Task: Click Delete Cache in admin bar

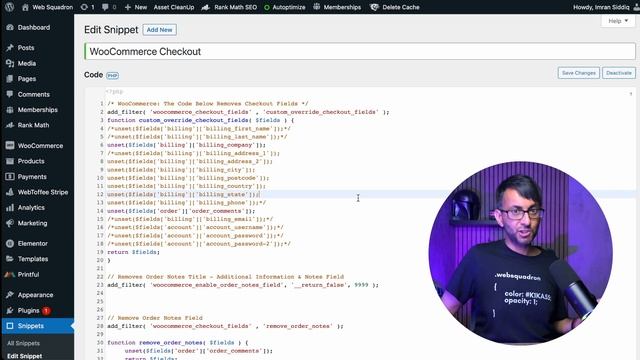Action: (x=395, y=7)
